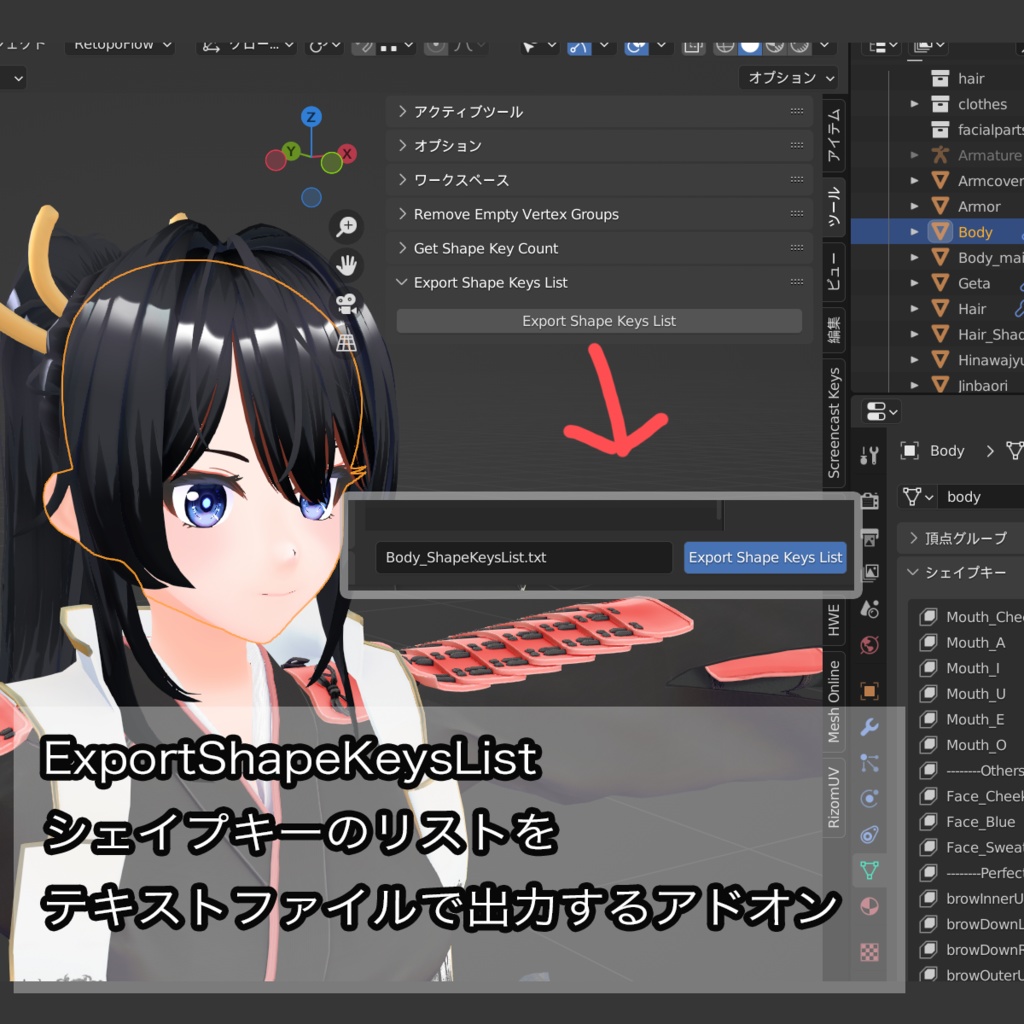
Task: Open the Render properties tab
Action: click(869, 501)
